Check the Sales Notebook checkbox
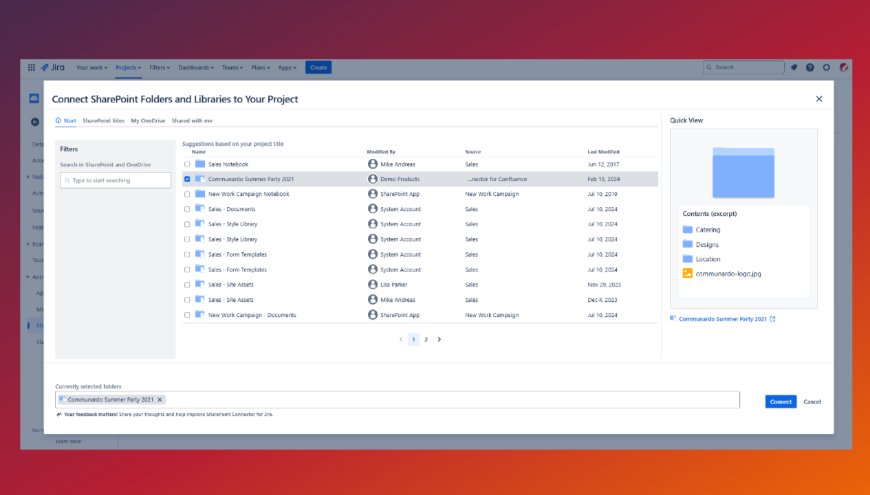 coord(187,164)
